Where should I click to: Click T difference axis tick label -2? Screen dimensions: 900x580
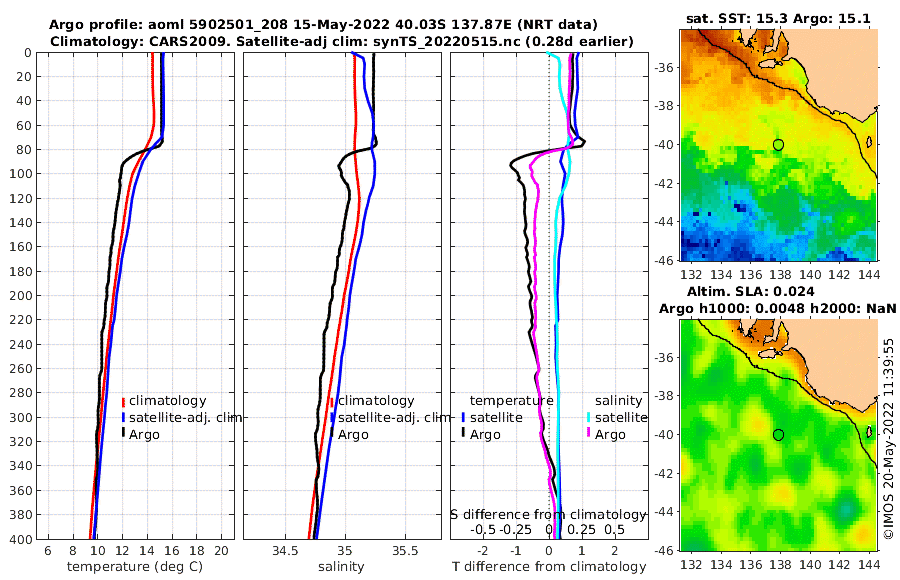482,551
